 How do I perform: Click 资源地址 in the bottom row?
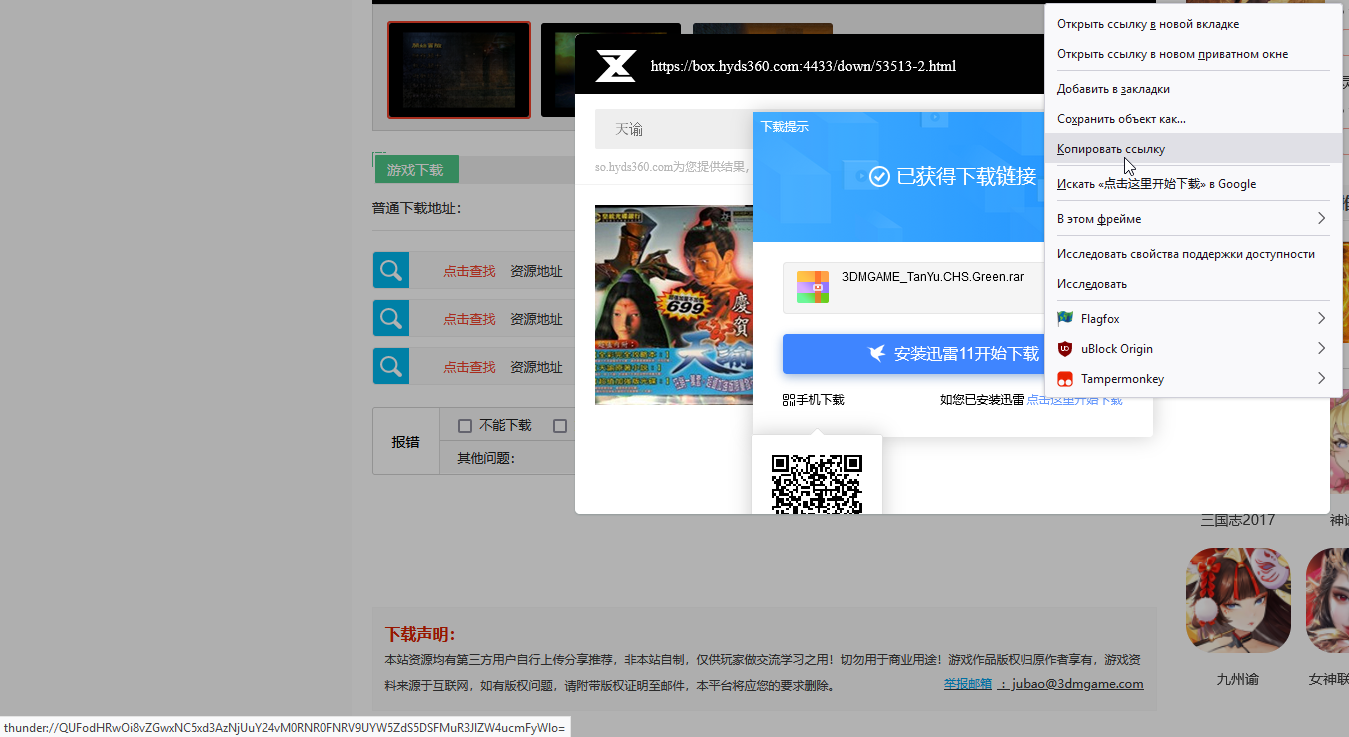[x=536, y=367]
